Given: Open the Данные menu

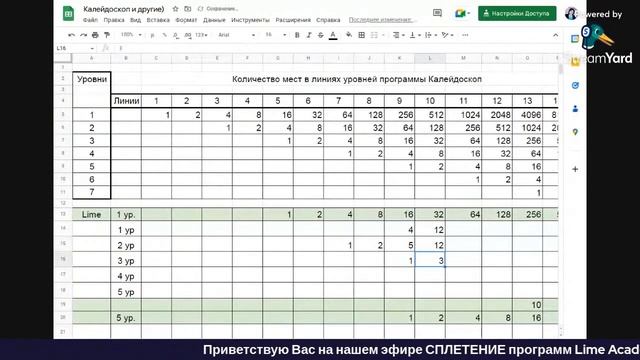Looking at the screenshot, I should pyautogui.click(x=214, y=20).
